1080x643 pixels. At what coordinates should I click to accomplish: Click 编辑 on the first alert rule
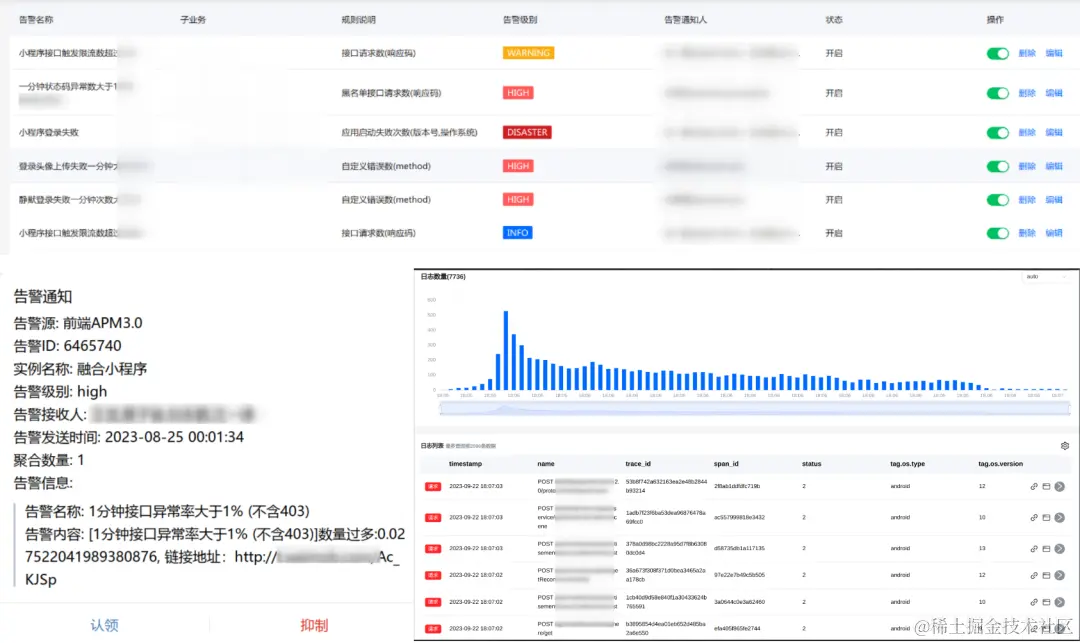(x=1055, y=52)
